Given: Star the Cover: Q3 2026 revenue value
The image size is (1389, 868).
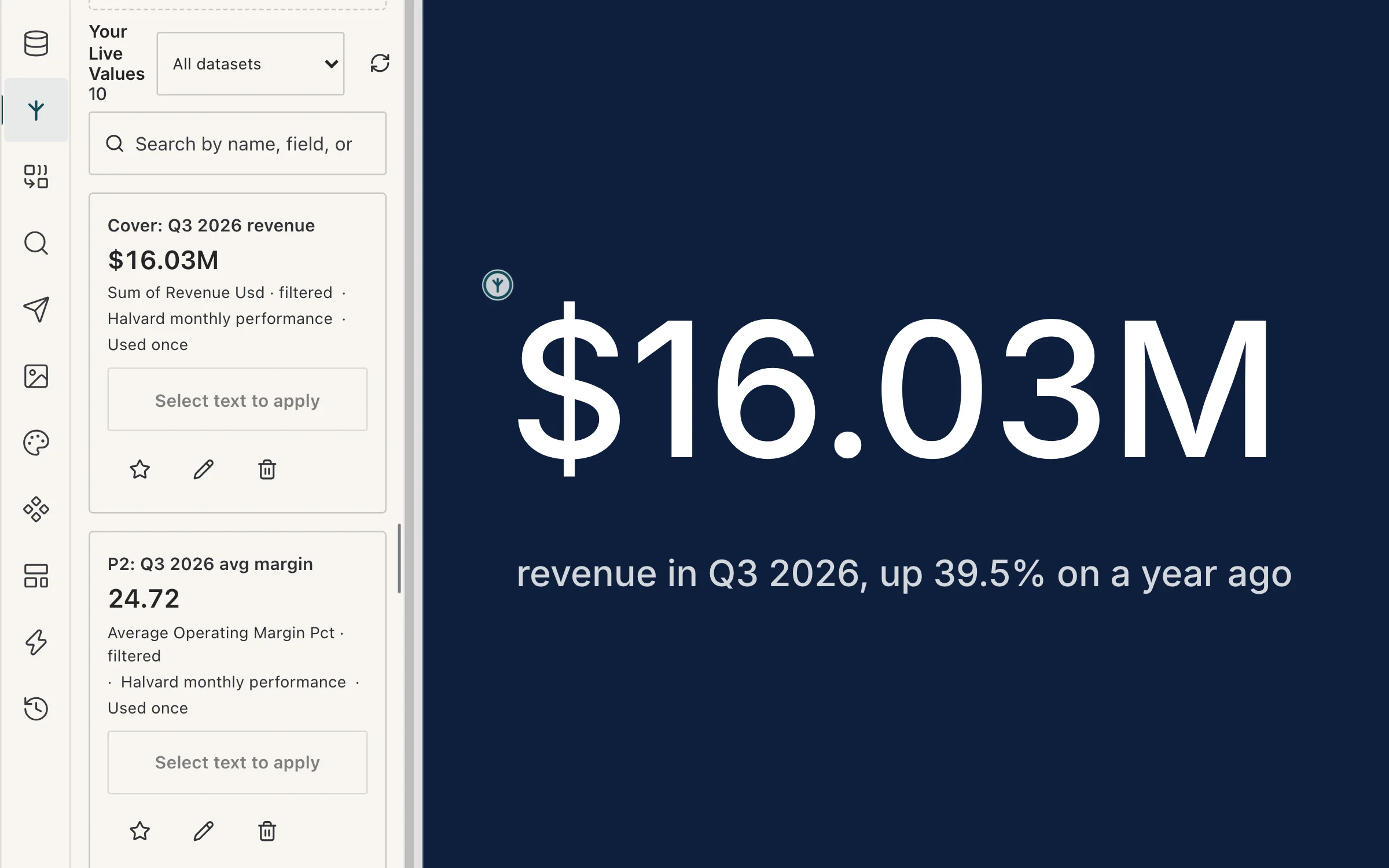Looking at the screenshot, I should tap(140, 469).
